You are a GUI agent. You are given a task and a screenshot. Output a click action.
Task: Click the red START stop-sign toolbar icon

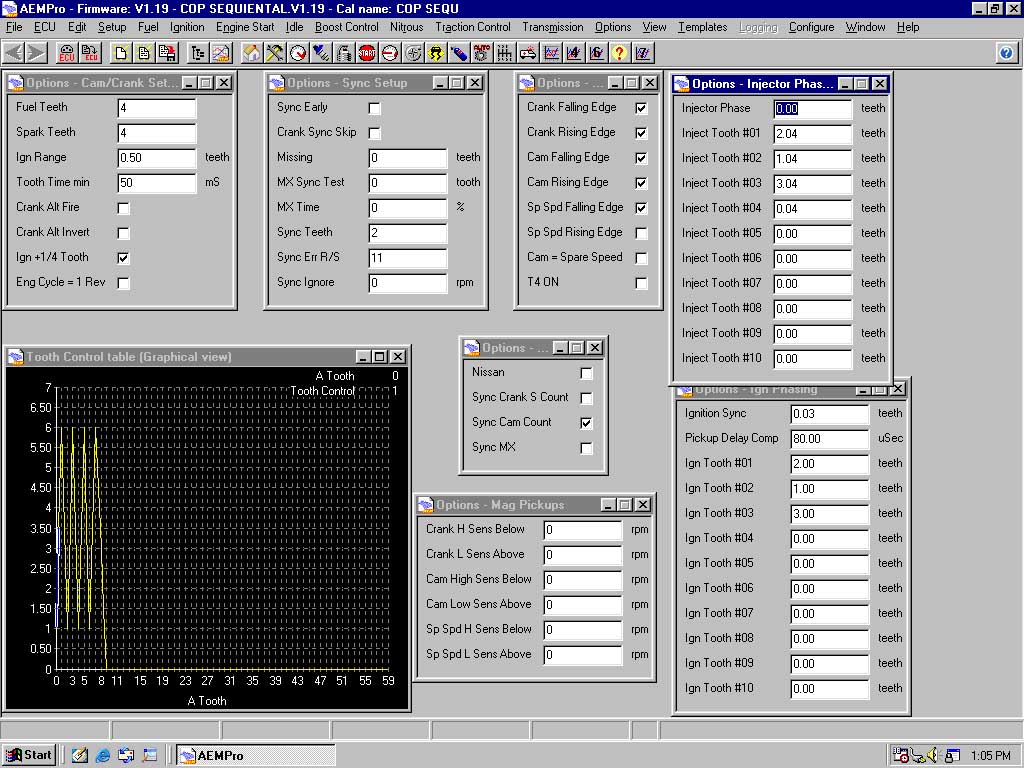pyautogui.click(x=367, y=53)
